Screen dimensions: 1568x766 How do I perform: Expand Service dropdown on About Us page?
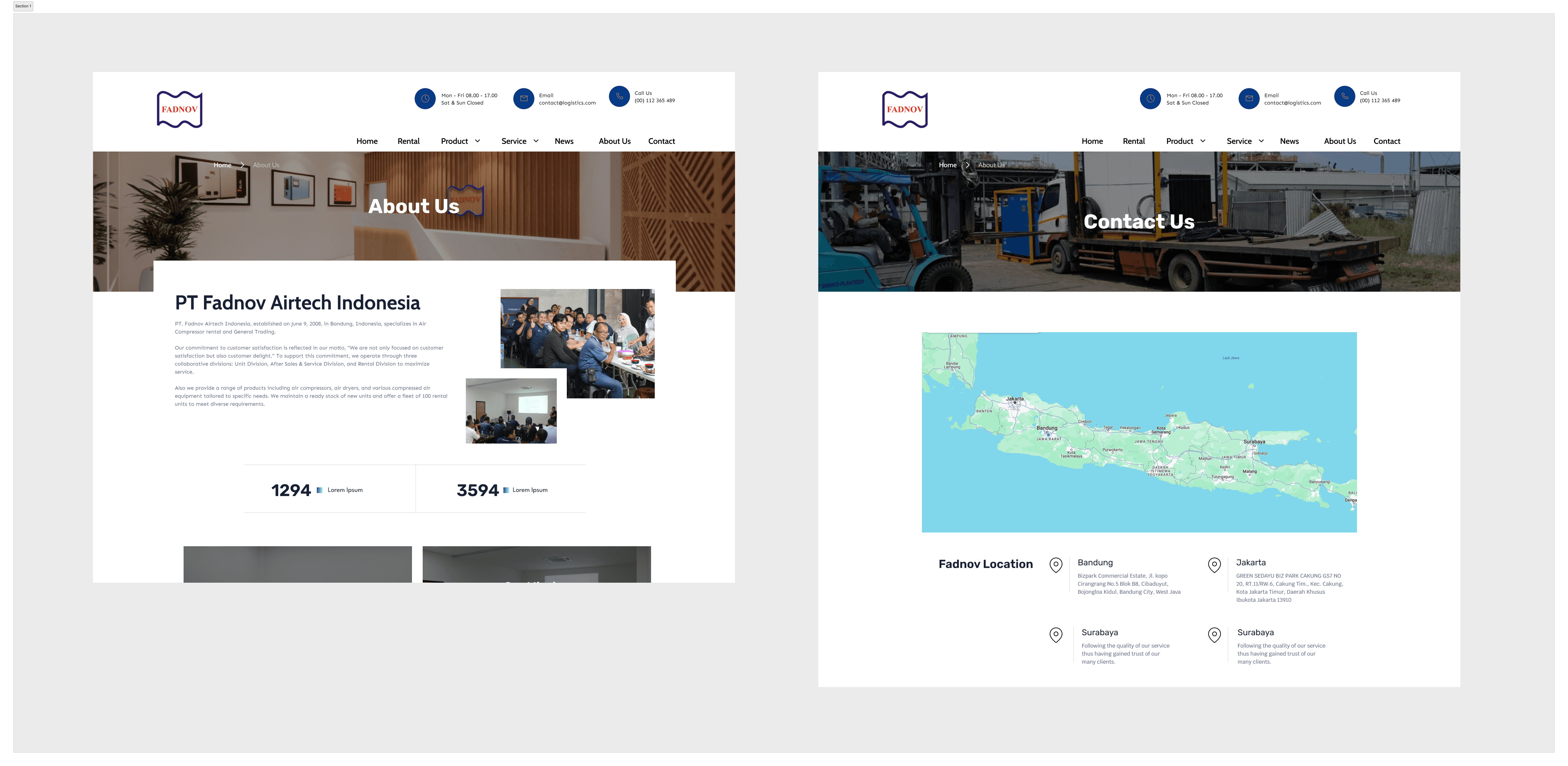point(536,141)
